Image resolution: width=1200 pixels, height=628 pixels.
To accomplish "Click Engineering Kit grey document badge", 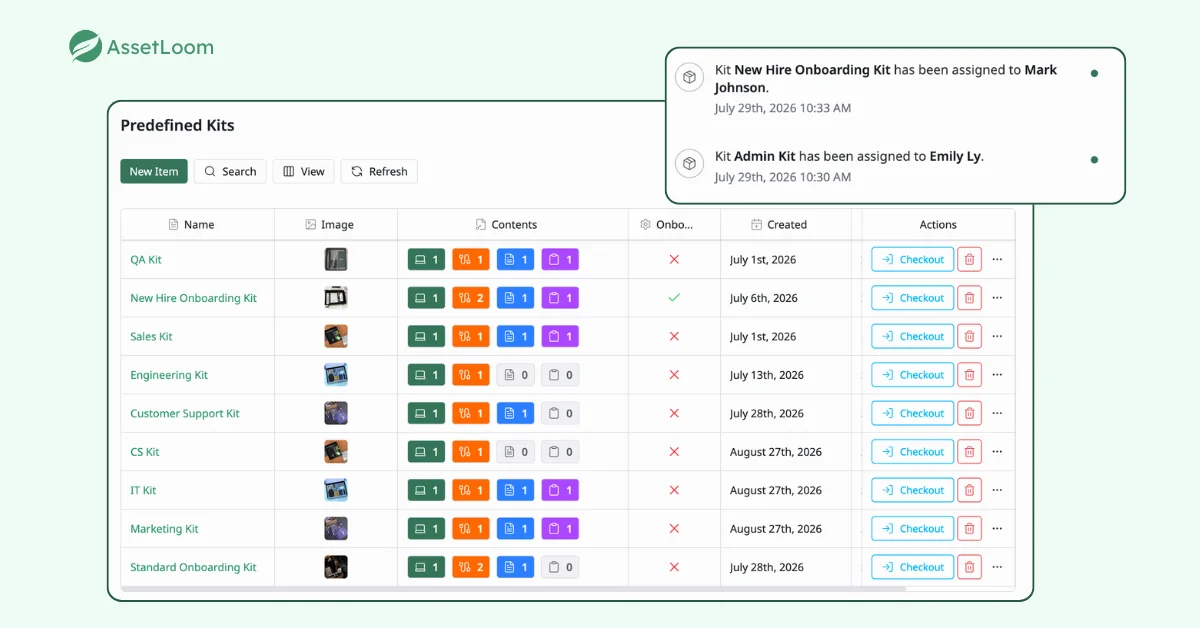I will (516, 375).
